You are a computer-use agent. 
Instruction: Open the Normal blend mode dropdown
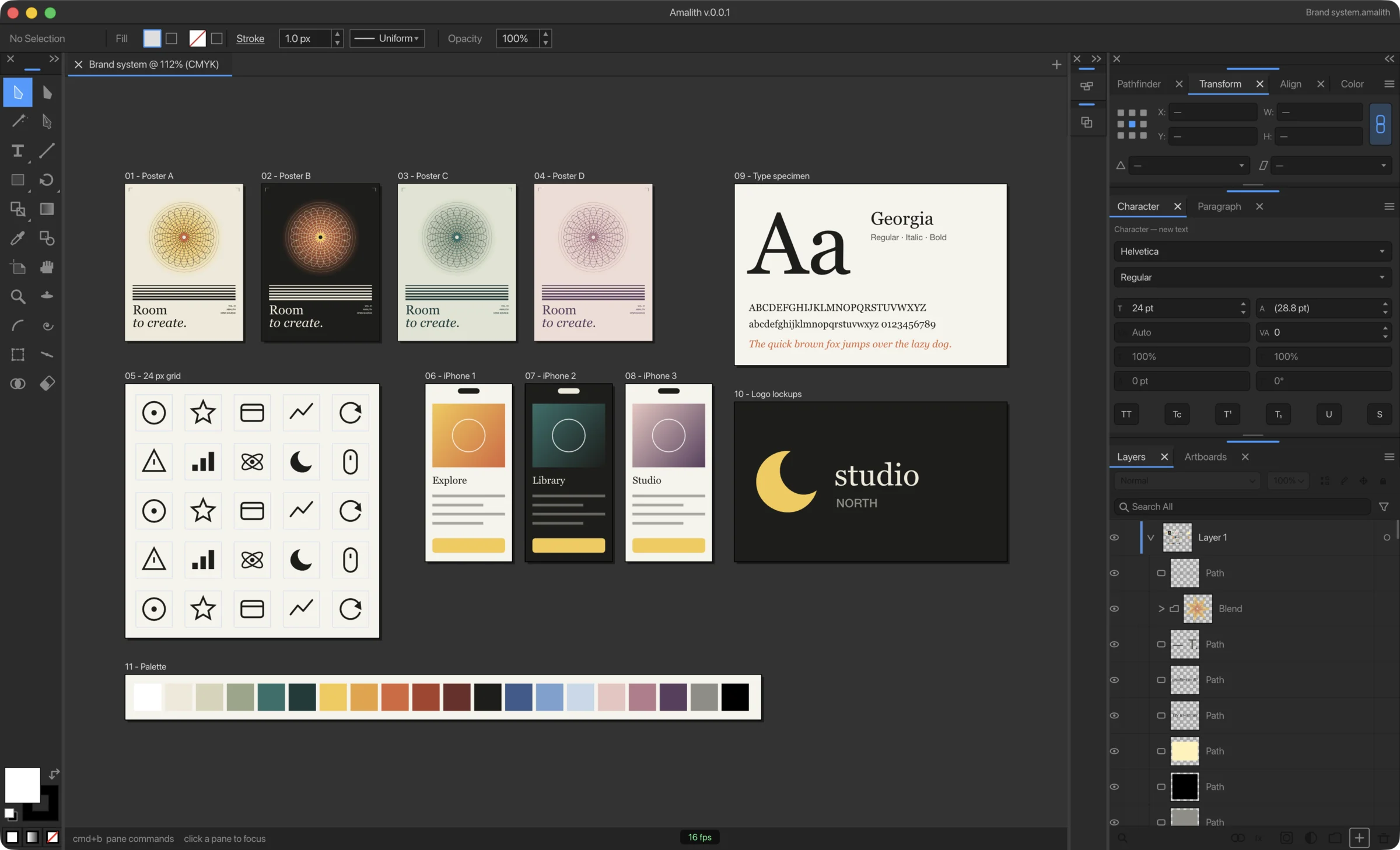tap(1186, 480)
